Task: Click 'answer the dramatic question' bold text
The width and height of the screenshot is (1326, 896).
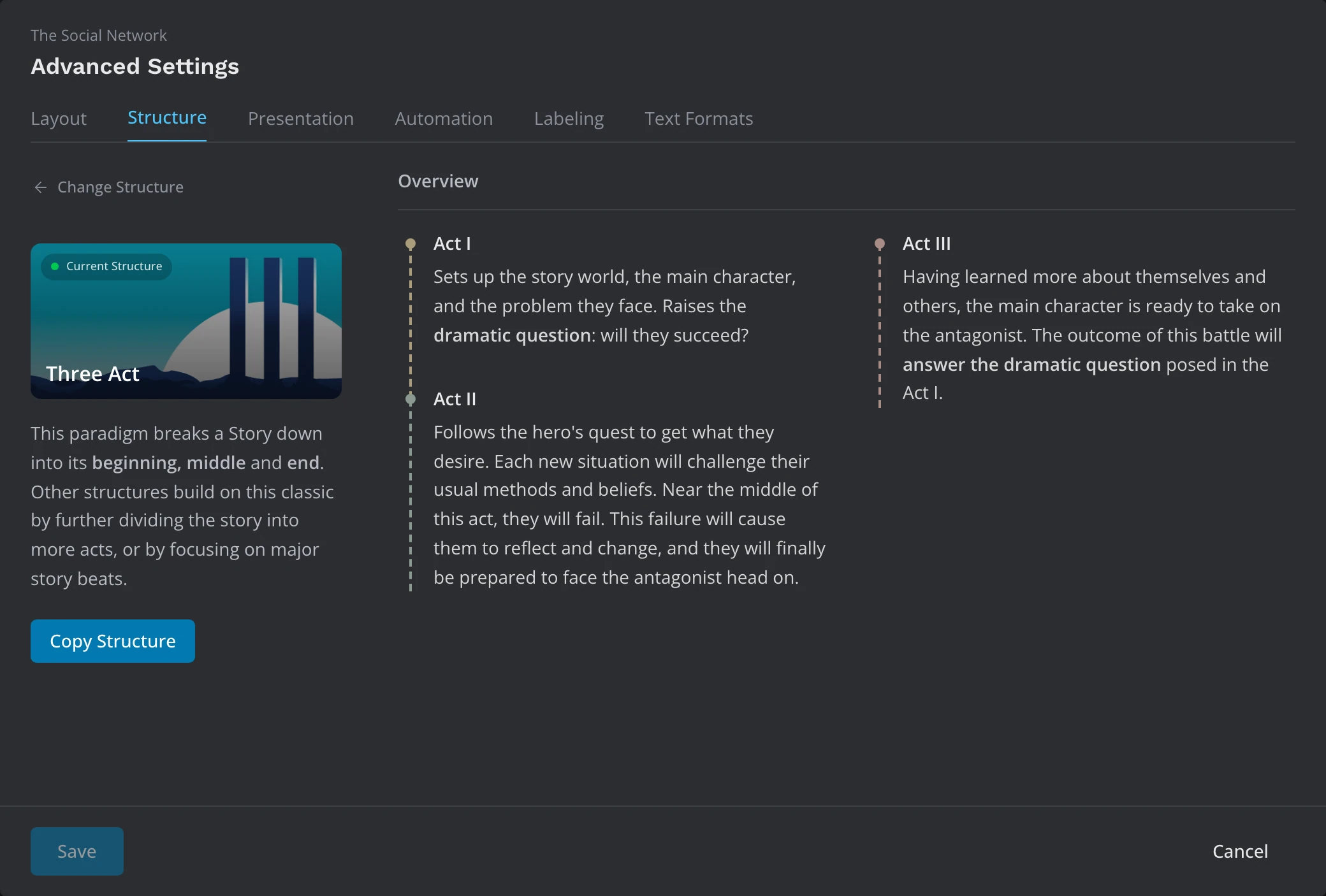Action: 1031,365
